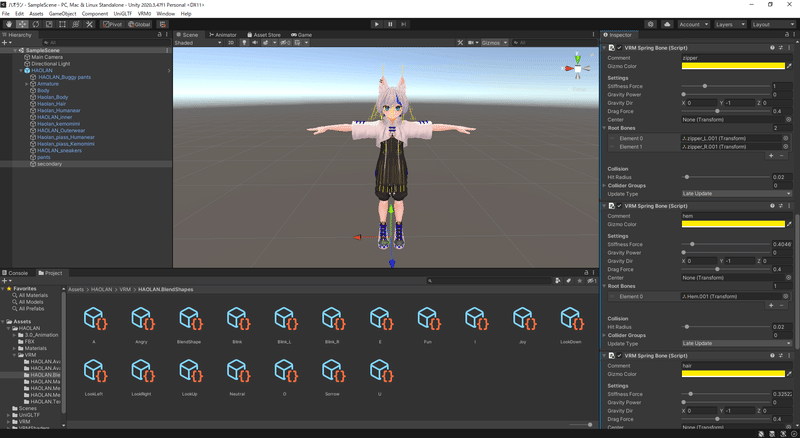Toggle scene audio icon
The image size is (800, 438).
pyautogui.click(x=255, y=43)
